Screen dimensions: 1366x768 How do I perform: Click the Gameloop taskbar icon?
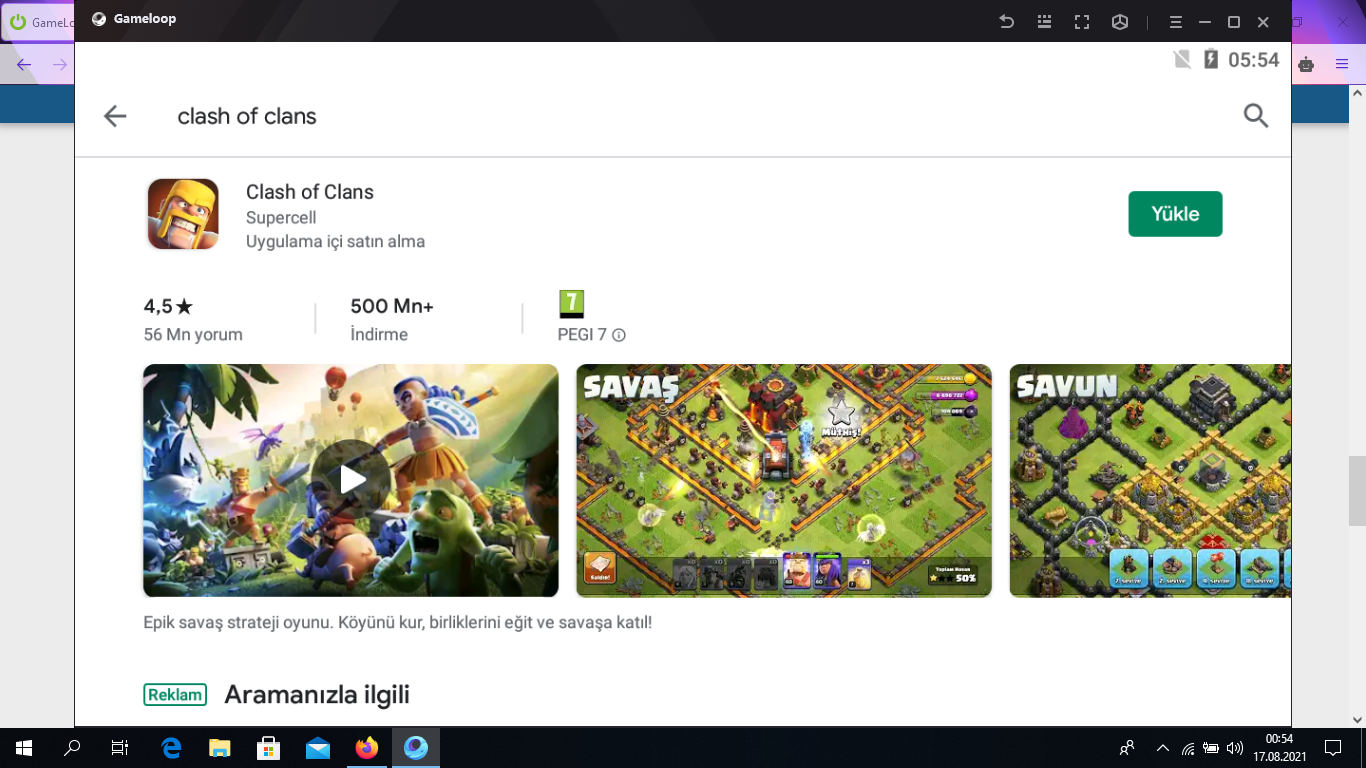coord(416,747)
